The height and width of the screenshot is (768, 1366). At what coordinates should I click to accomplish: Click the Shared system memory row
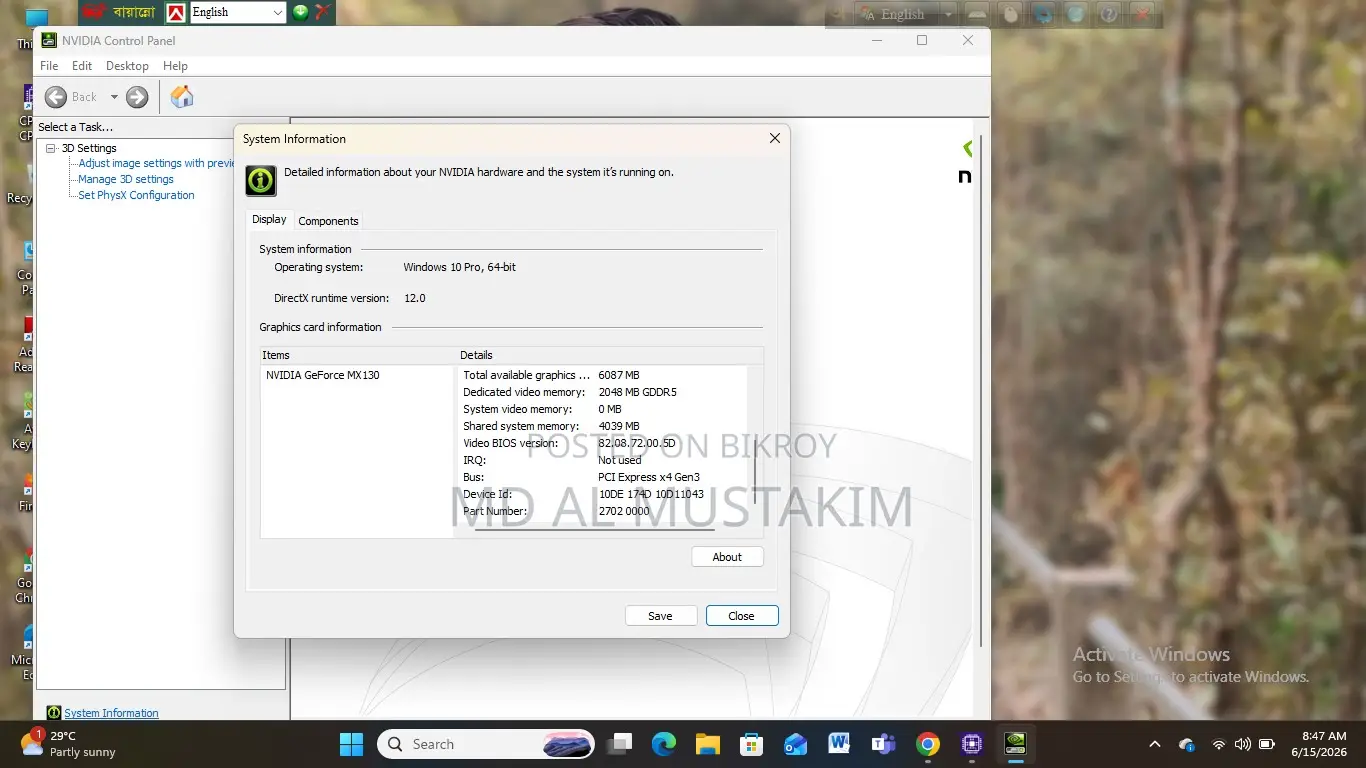[x=600, y=426]
